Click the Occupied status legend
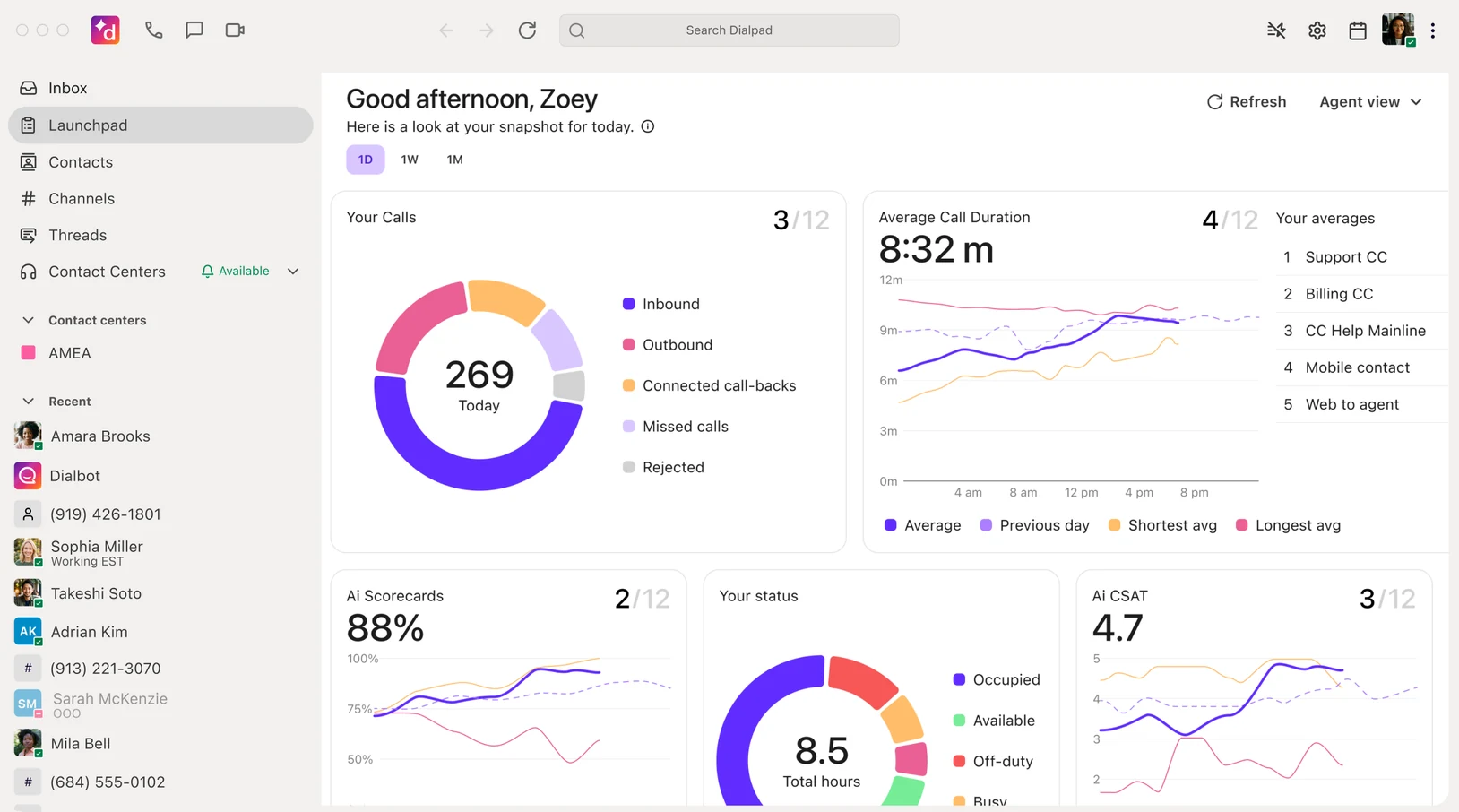Viewport: 1459px width, 812px height. click(x=997, y=680)
